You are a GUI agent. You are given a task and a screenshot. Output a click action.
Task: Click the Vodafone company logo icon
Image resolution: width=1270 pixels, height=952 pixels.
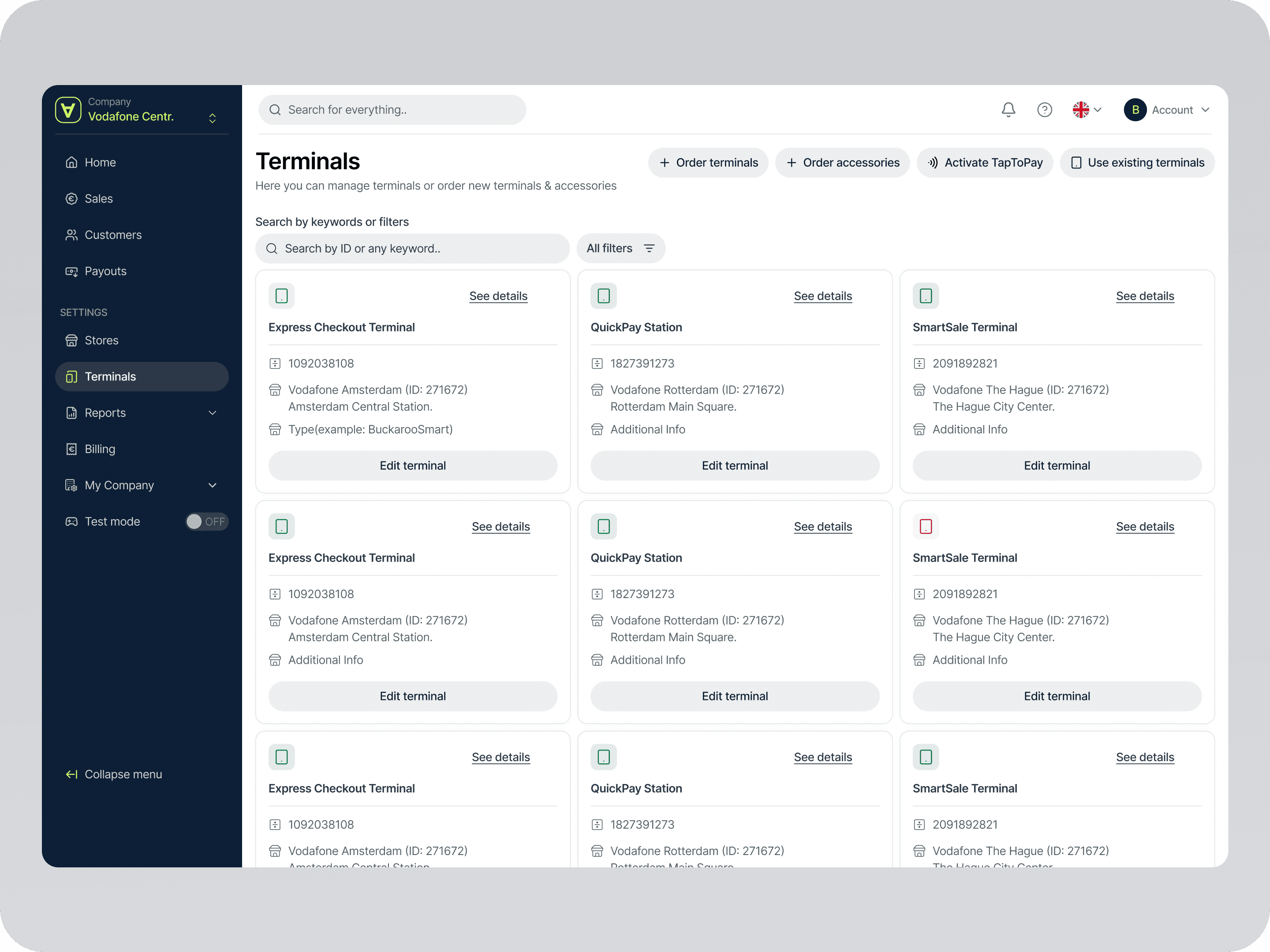(68, 110)
